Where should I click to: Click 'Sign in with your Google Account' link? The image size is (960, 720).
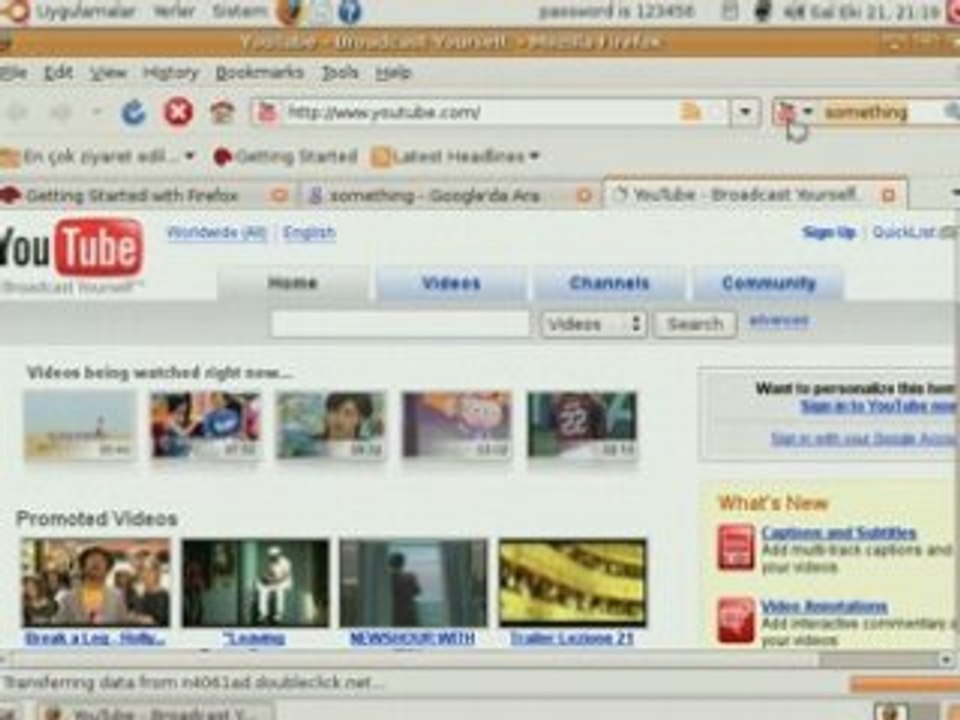(x=862, y=438)
